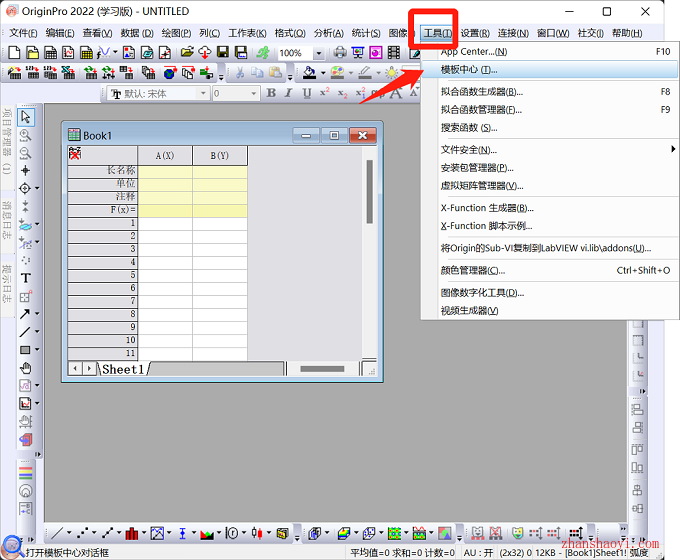Click the Underline formatting button
This screenshot has width=680, height=560.
[x=307, y=93]
